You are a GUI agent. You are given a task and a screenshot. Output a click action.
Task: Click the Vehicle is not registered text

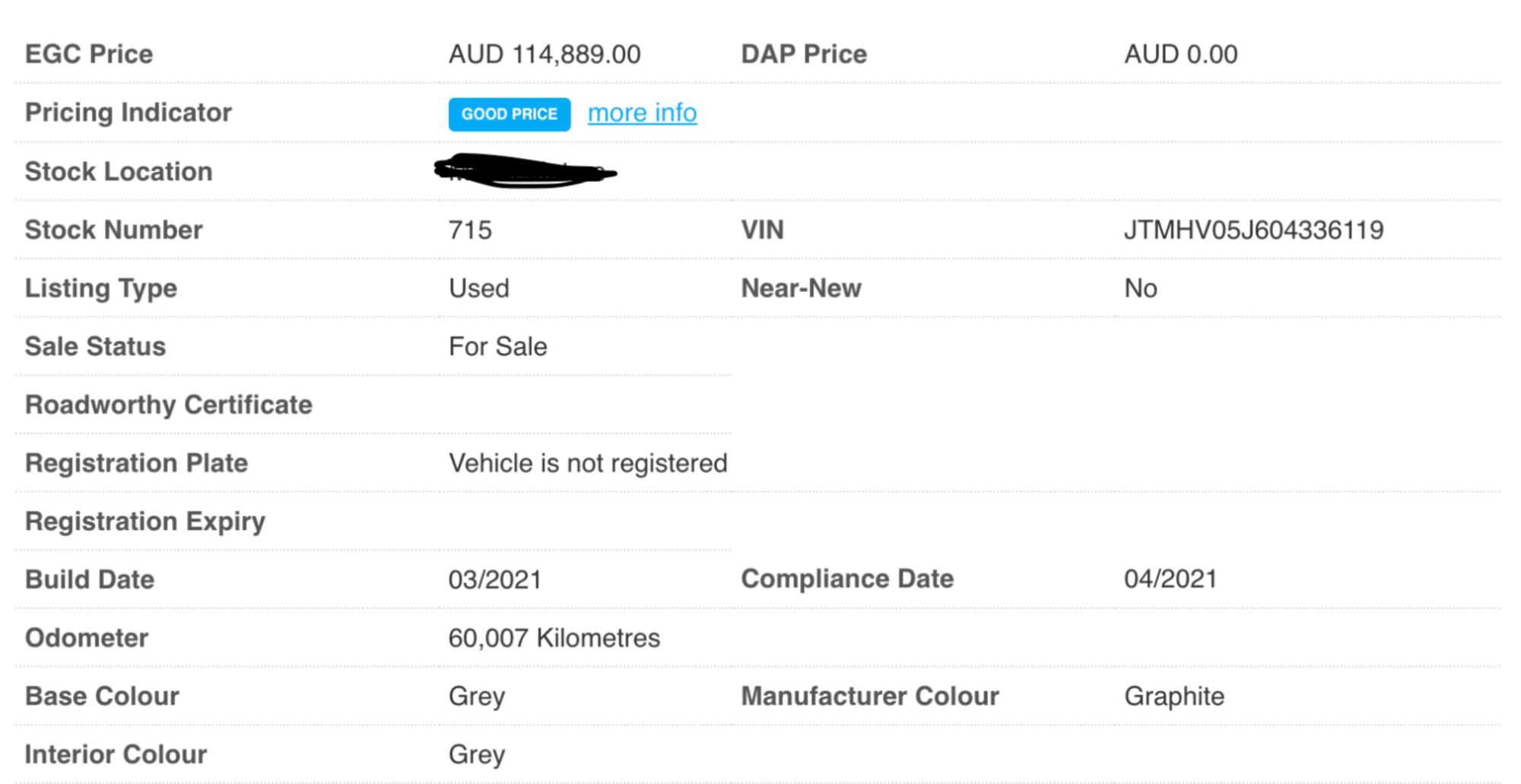tap(588, 463)
